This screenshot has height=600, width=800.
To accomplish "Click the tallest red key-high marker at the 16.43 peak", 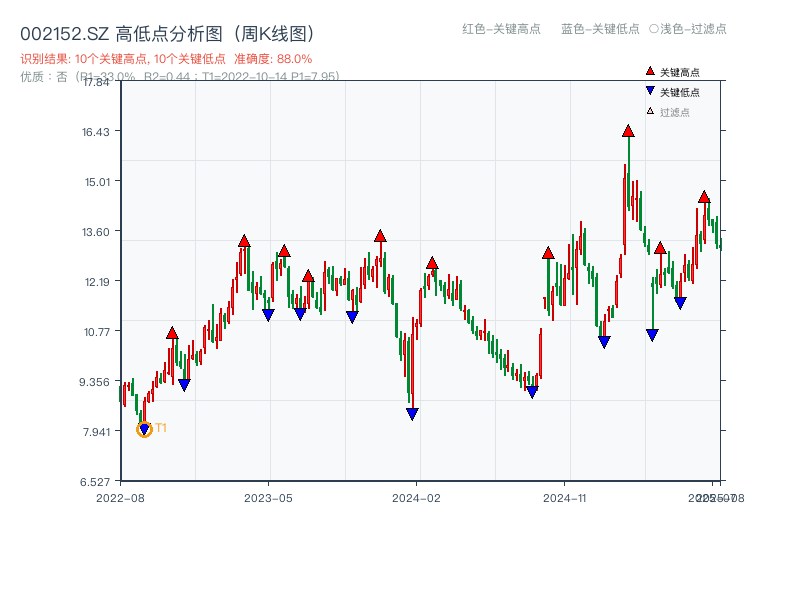I will (x=628, y=131).
